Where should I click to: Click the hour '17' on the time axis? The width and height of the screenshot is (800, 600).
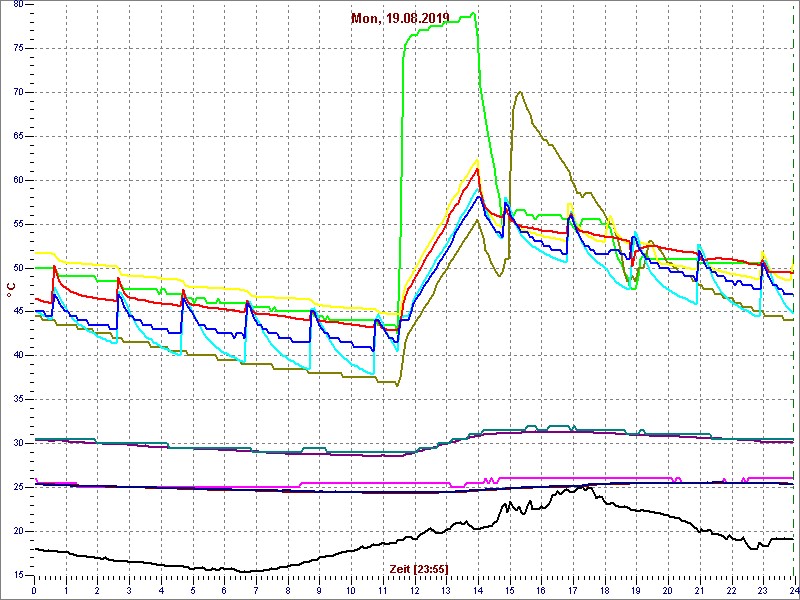(572, 591)
